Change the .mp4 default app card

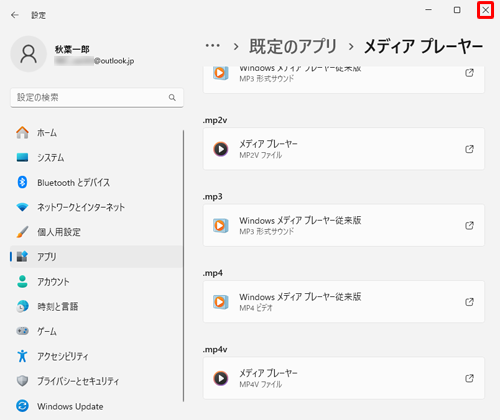[344, 302]
